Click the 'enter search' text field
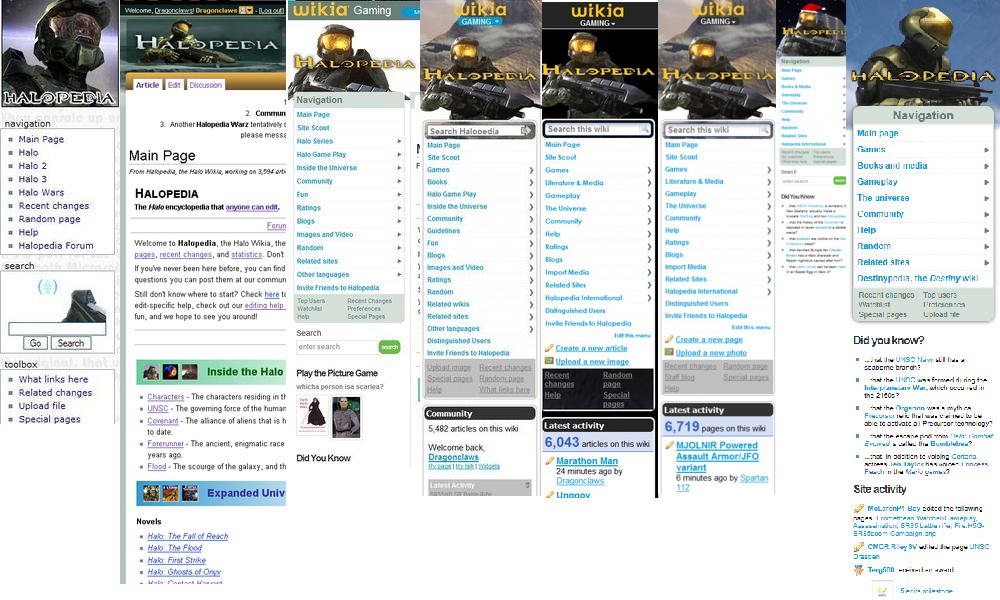Image resolution: width=1000 pixels, height=600 pixels. pyautogui.click(x=336, y=347)
